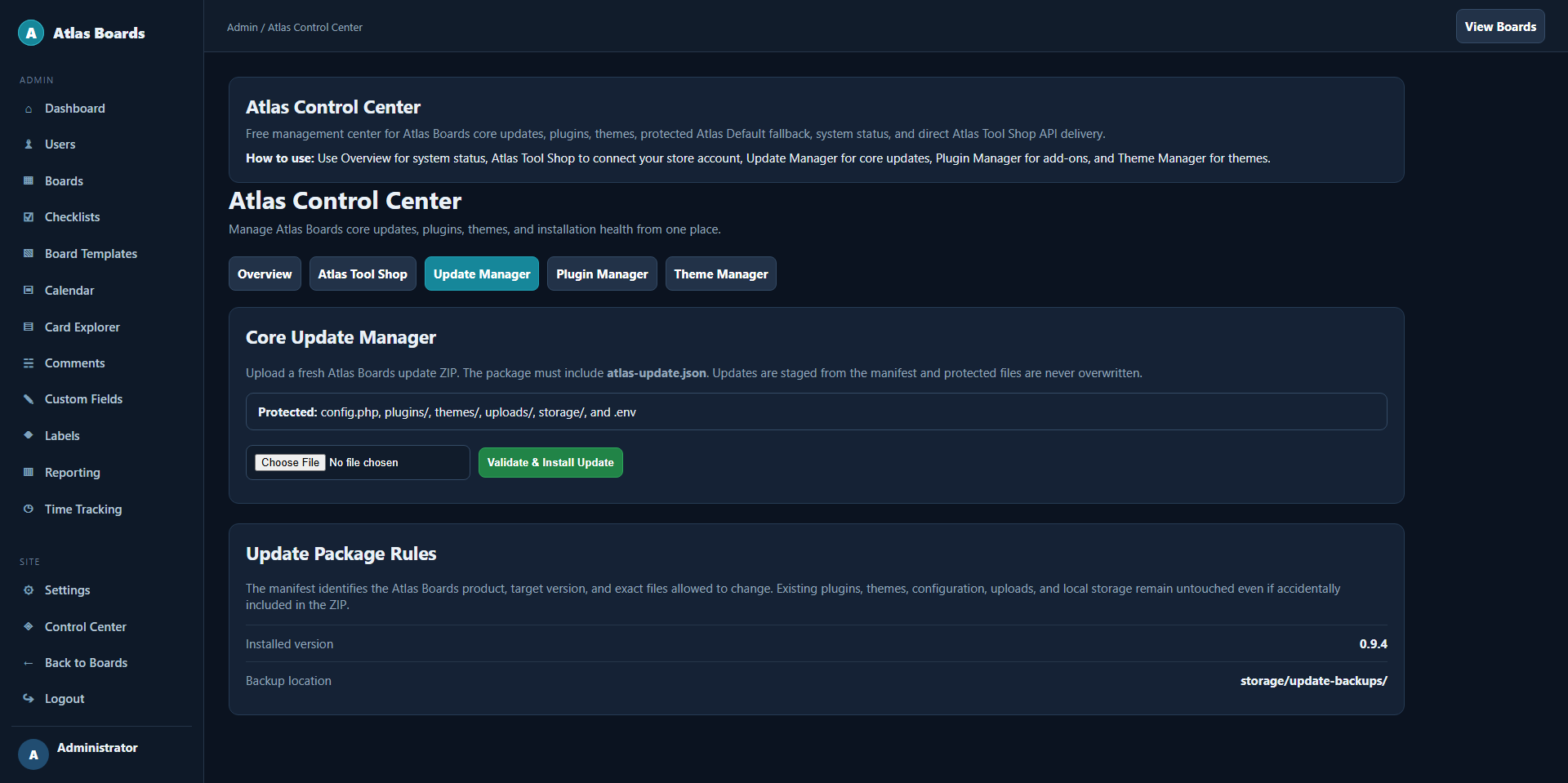The height and width of the screenshot is (783, 1568).
Task: Click the Labels tag icon
Action: coord(29,436)
